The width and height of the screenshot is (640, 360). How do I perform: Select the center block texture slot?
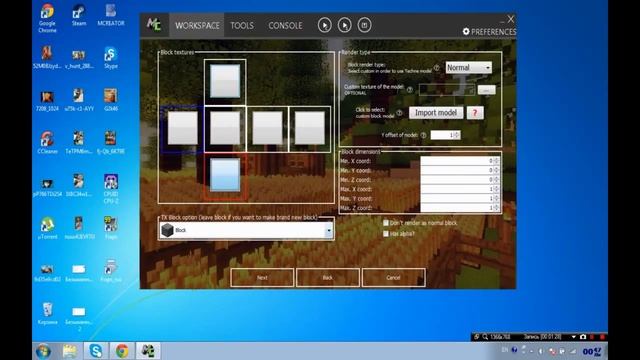(x=225, y=129)
